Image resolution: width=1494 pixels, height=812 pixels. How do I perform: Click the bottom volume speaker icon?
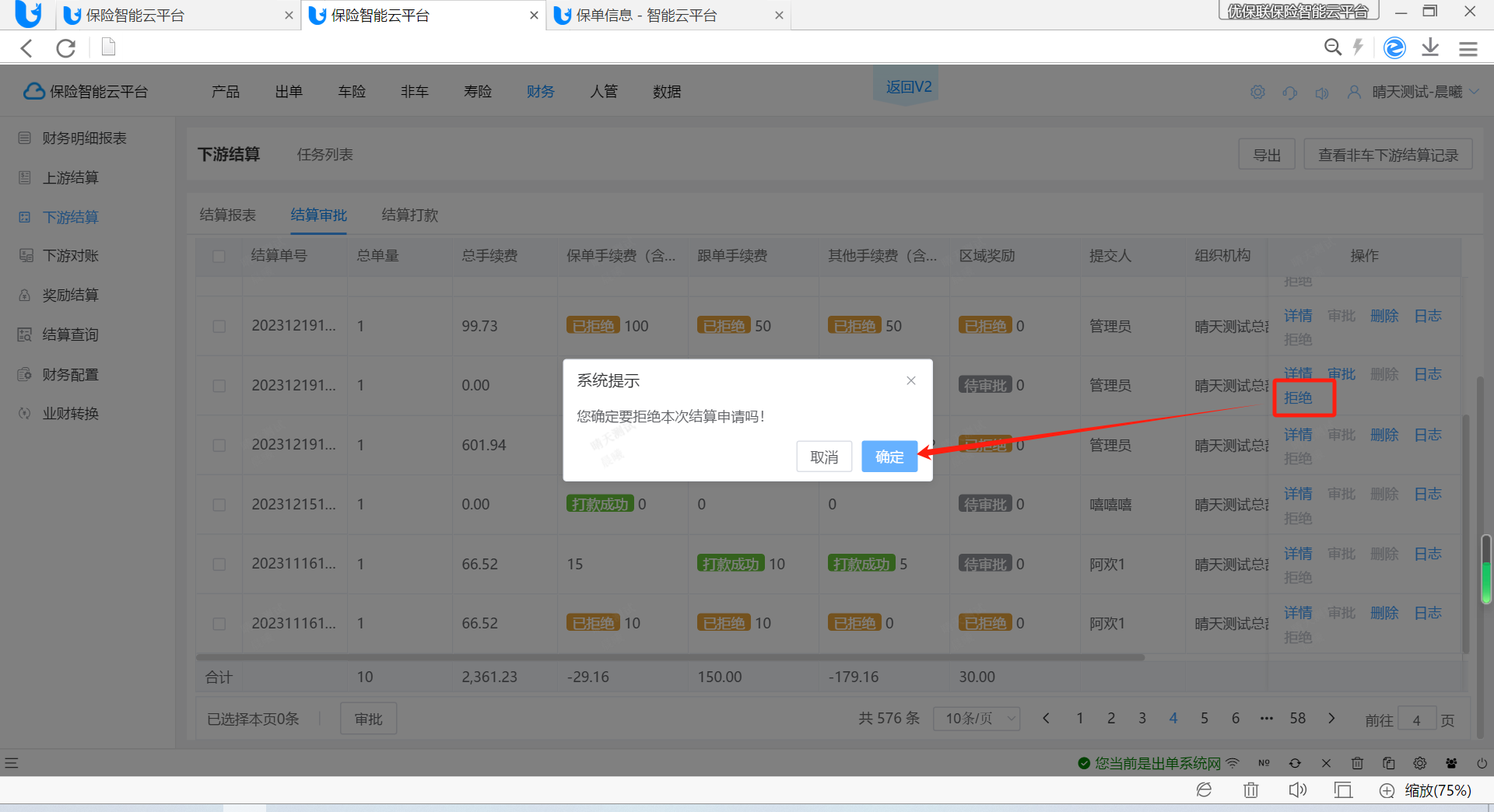coord(1297,790)
